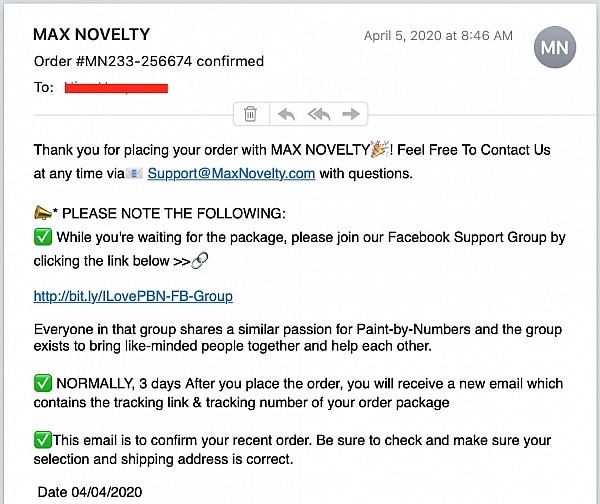Click the megaphone emoji before PLEASE NOTE
This screenshot has width=600, height=504.
(42, 212)
